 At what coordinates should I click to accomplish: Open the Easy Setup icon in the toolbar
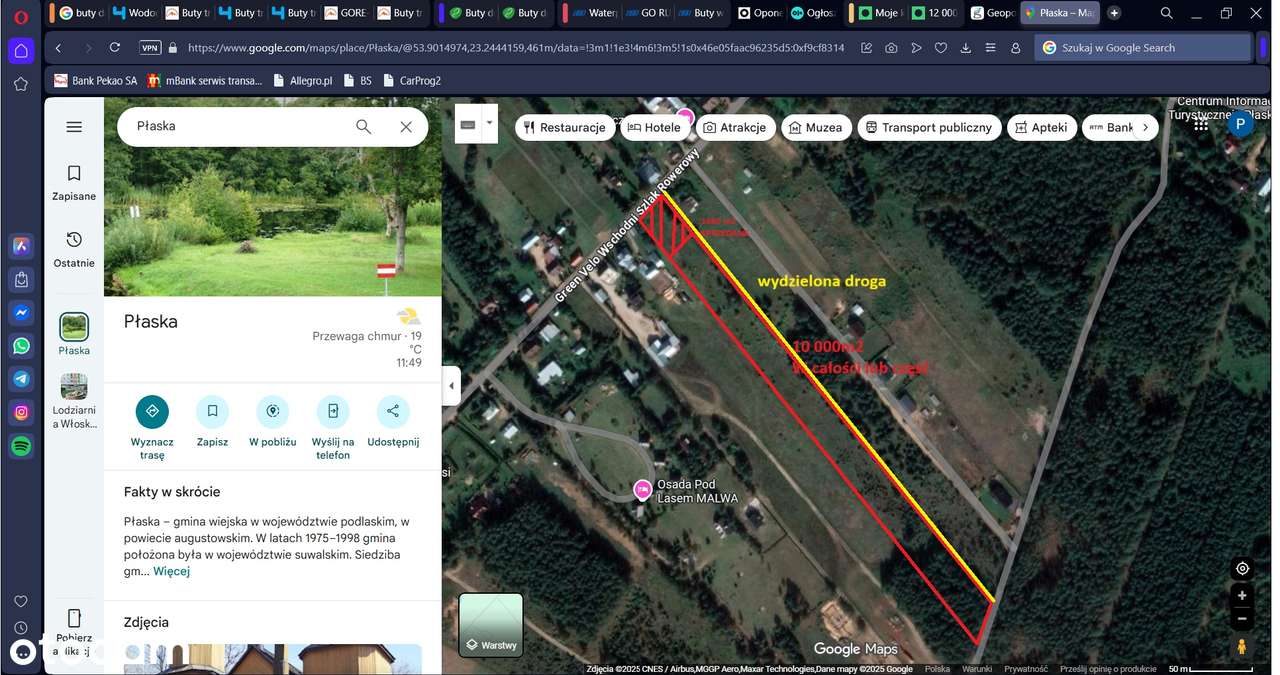(x=990, y=48)
